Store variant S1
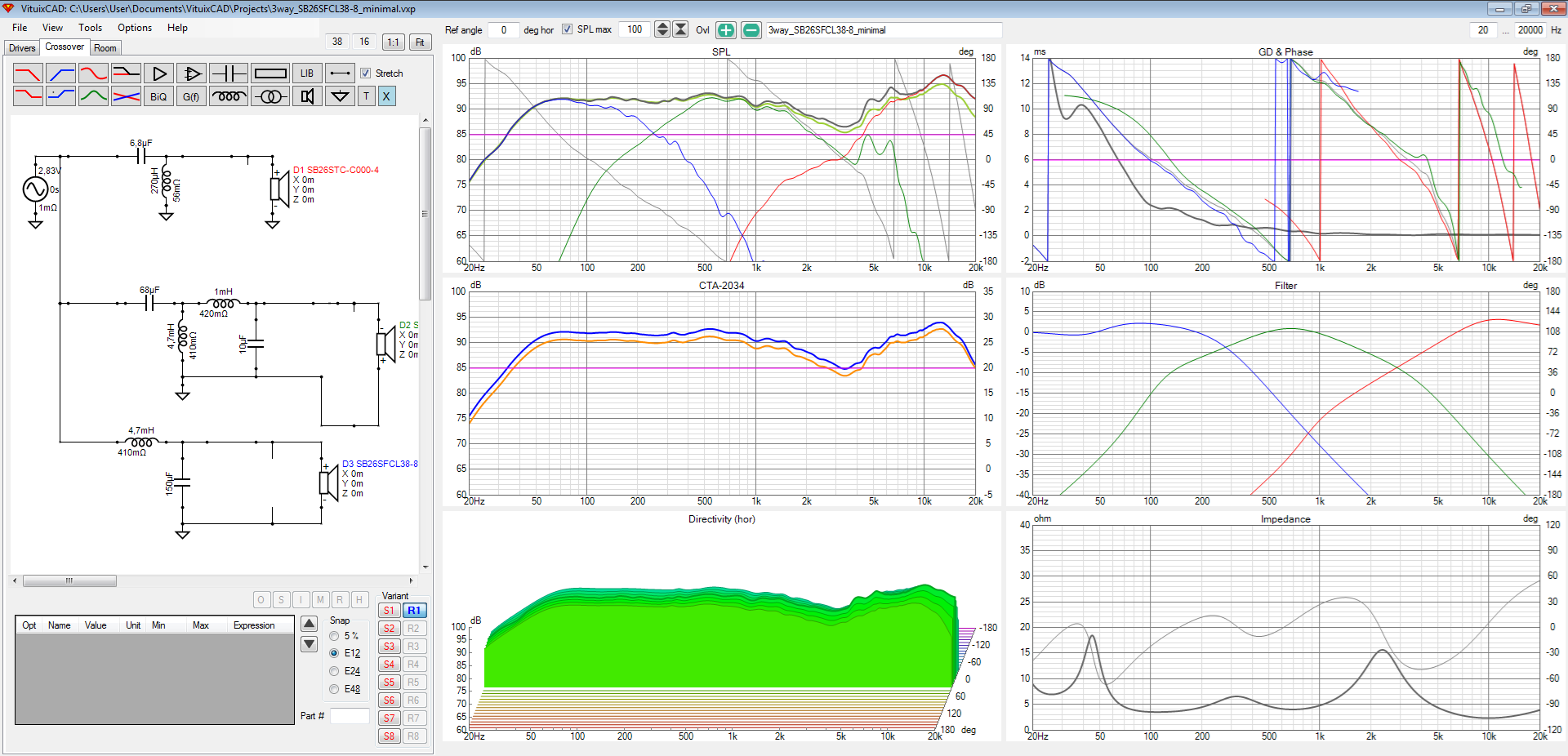Image resolution: width=1568 pixels, height=756 pixels. coord(389,611)
